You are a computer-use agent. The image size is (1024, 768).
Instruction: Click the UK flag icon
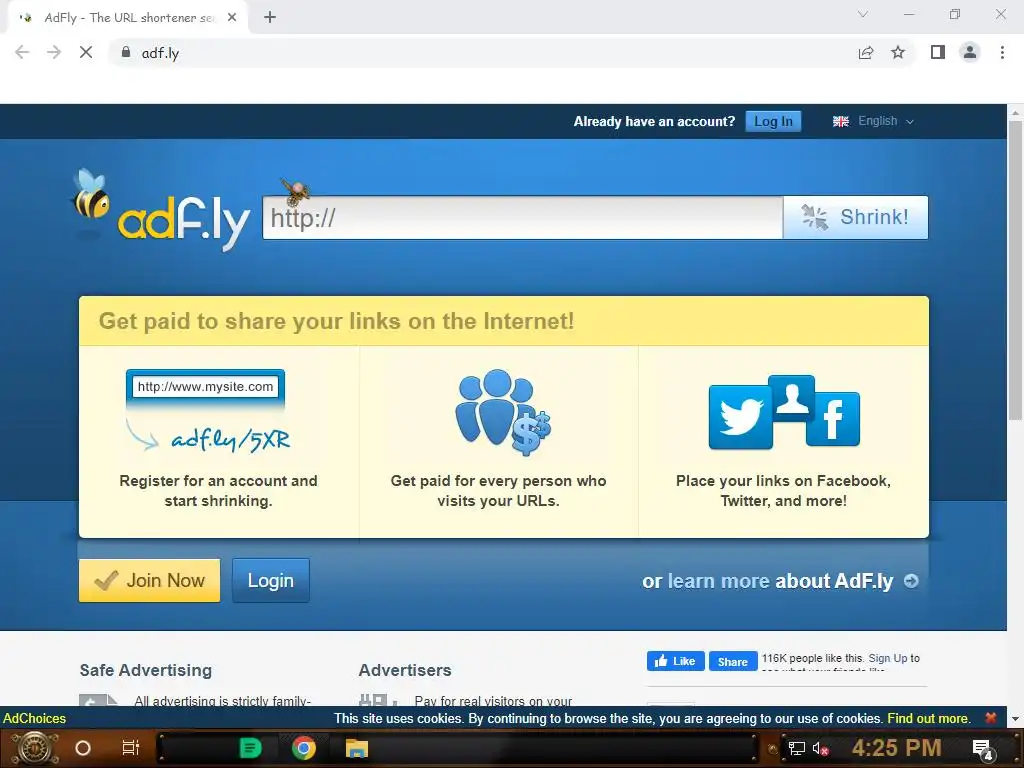840,121
